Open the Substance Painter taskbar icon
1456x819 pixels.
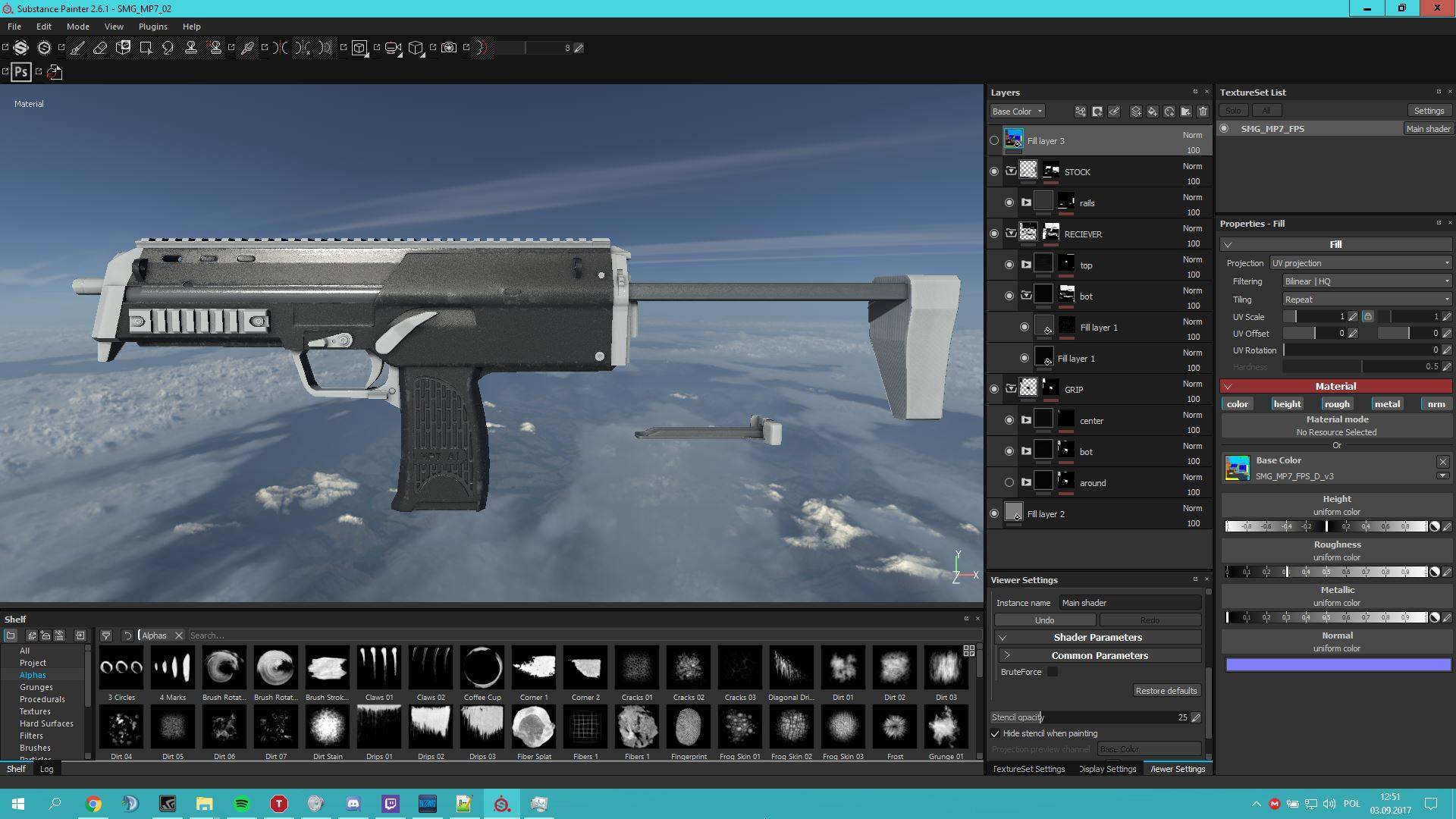click(x=502, y=804)
